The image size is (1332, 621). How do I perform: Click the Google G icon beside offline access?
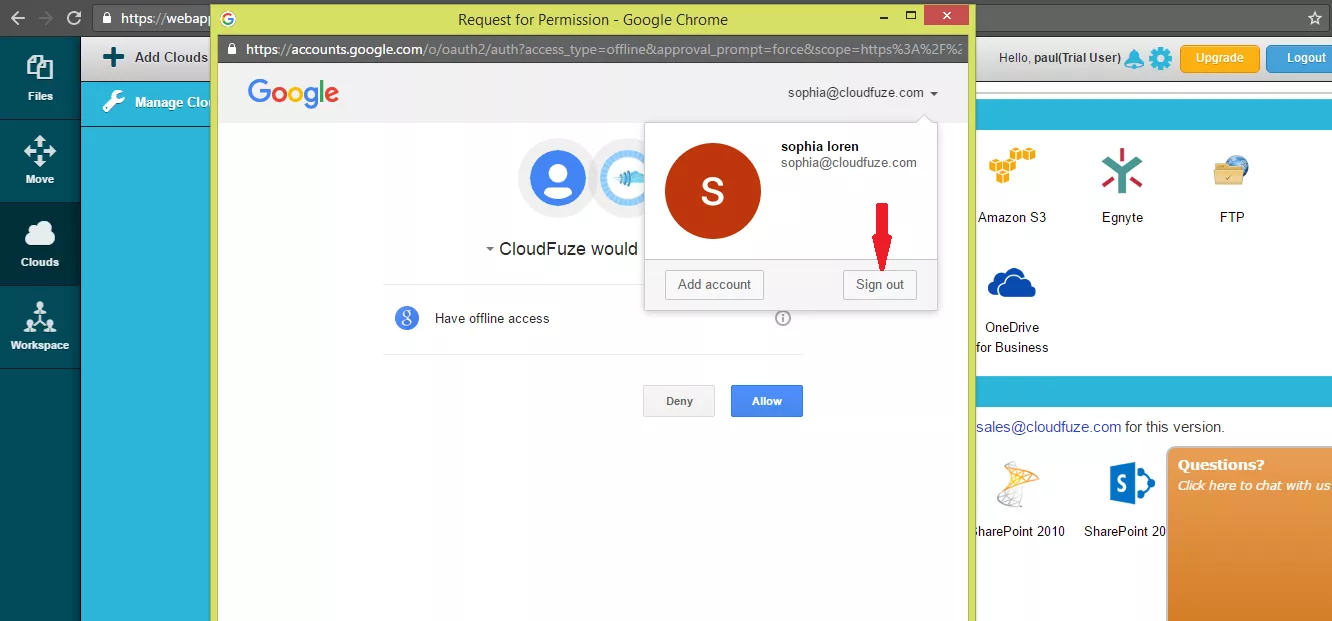click(406, 318)
